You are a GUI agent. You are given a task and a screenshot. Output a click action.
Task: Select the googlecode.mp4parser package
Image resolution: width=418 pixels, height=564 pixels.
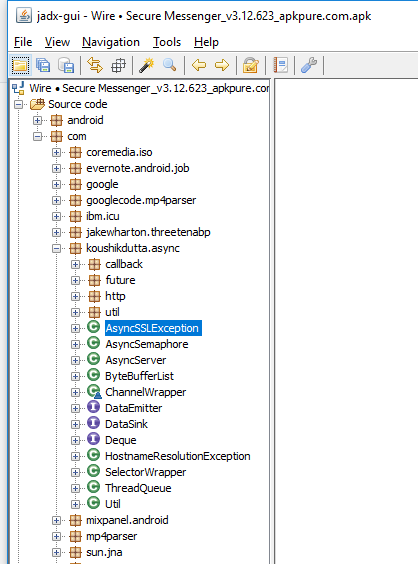pyautogui.click(x=141, y=200)
